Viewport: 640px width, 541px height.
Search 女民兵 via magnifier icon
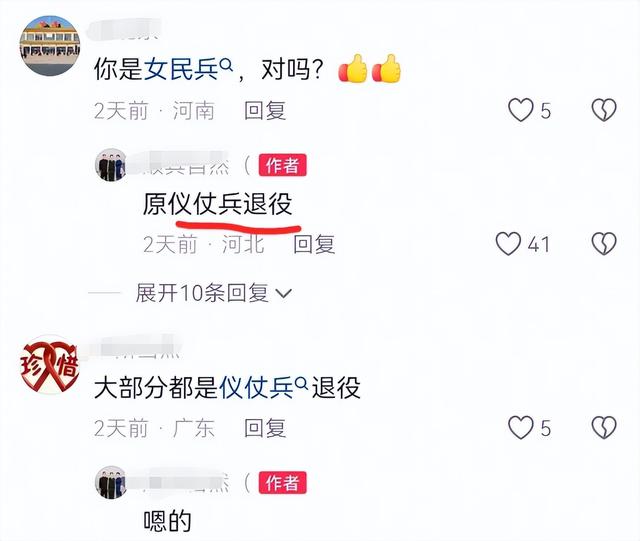point(226,64)
